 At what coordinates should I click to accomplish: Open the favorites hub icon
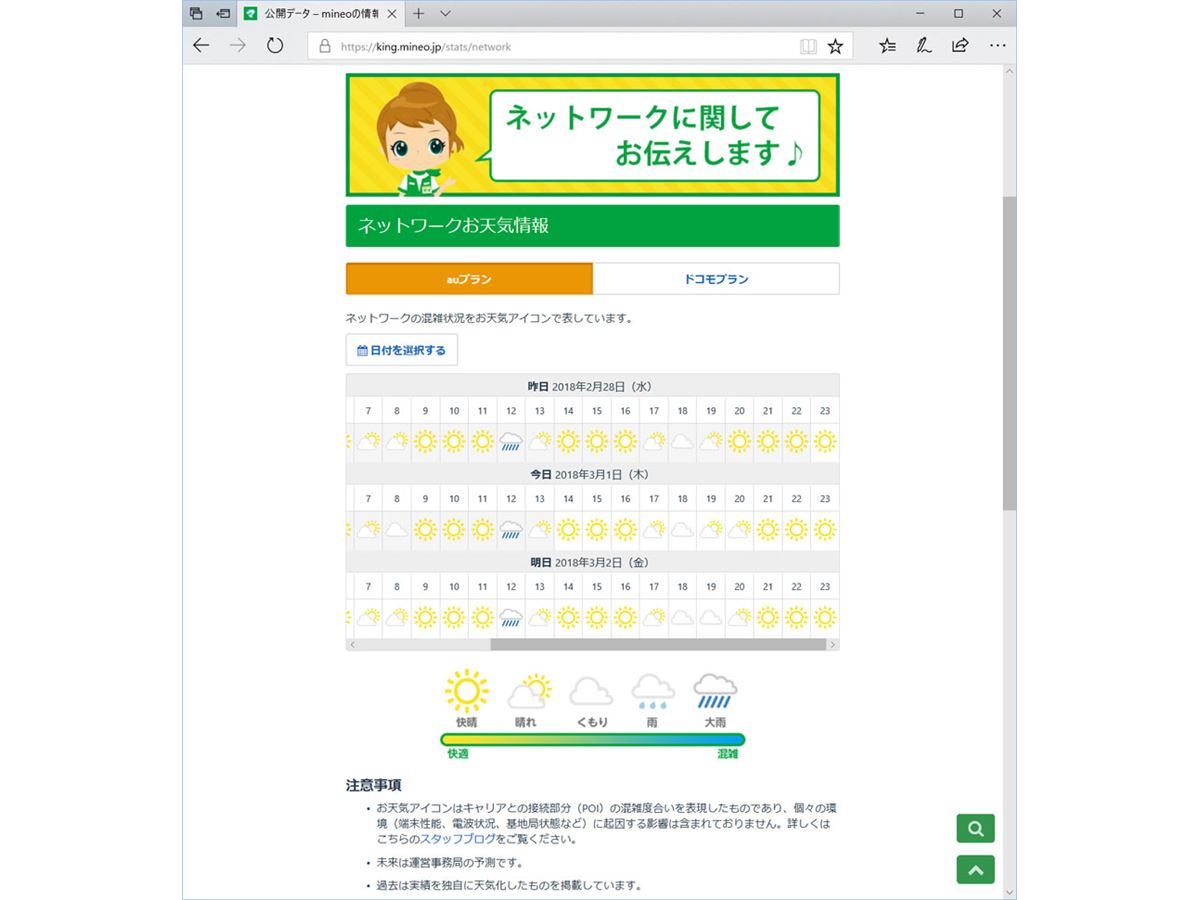click(887, 46)
